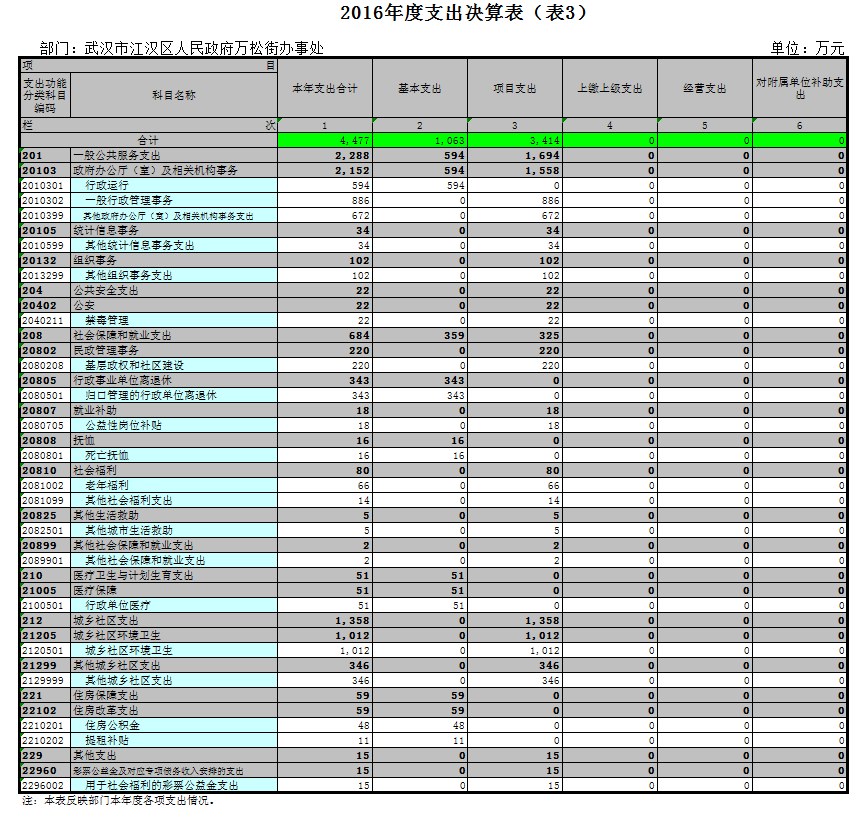Image resolution: width=859 pixels, height=821 pixels.
Task: Select the 对附属单位补助支出 column header
Action: 799,89
